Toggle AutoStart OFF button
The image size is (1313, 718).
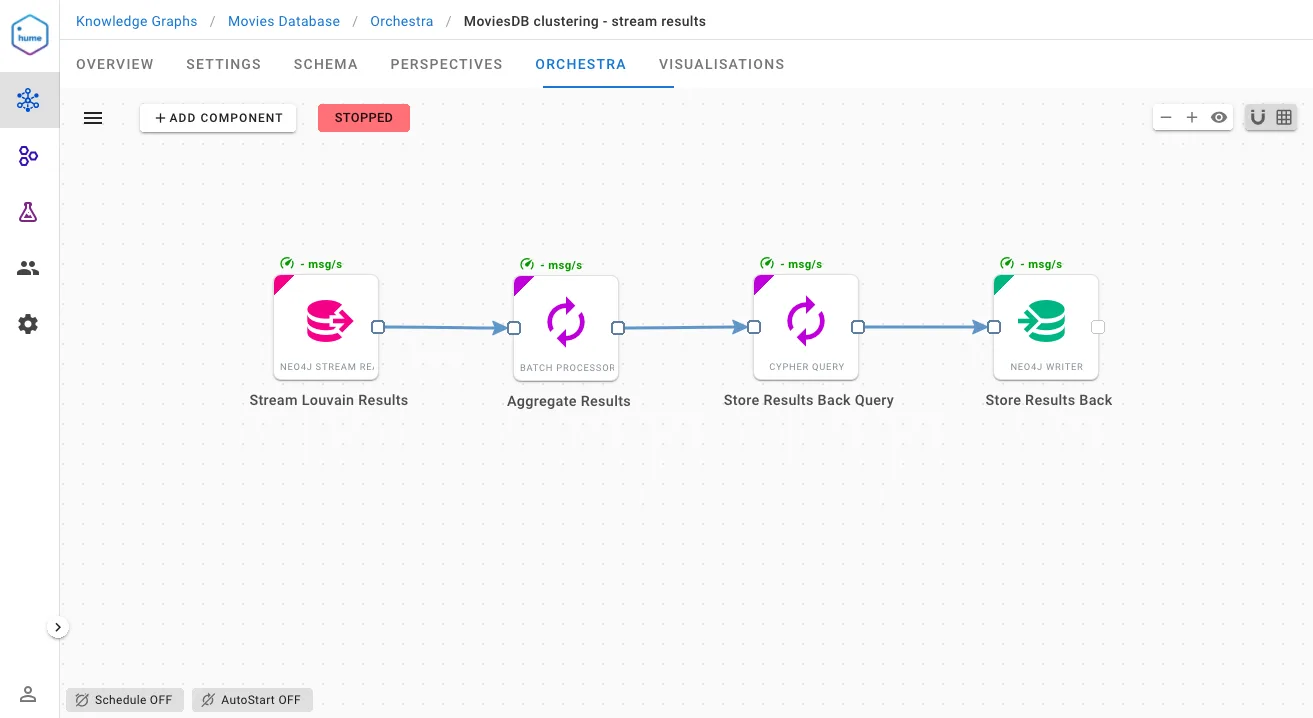tap(252, 700)
